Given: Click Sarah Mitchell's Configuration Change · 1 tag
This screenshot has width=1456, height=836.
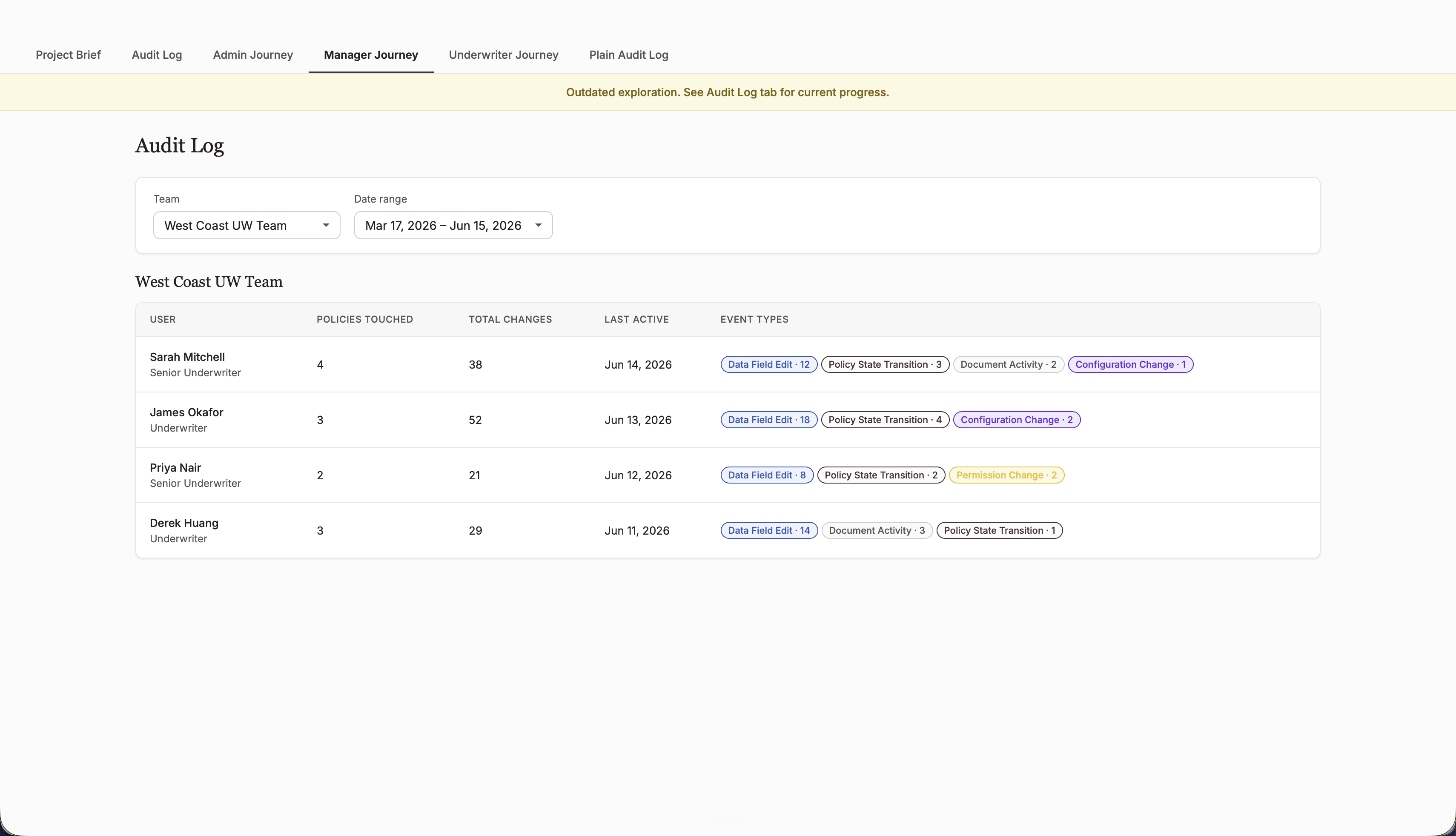Looking at the screenshot, I should [1130, 365].
